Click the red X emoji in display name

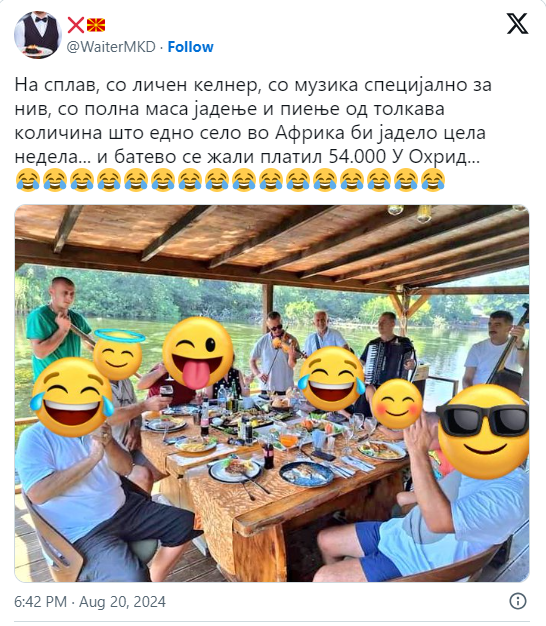tap(76, 25)
